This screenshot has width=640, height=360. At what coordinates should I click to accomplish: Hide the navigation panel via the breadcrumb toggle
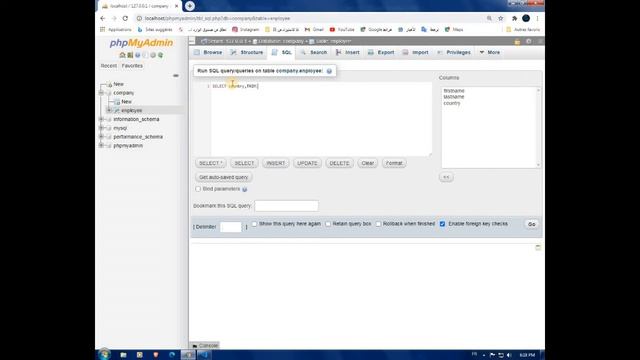click(x=192, y=41)
